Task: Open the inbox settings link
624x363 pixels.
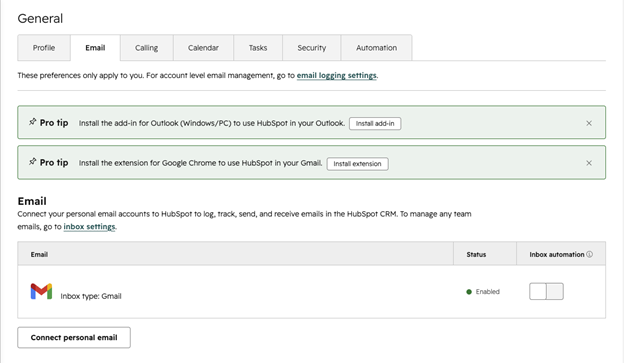Action: [x=90, y=226]
